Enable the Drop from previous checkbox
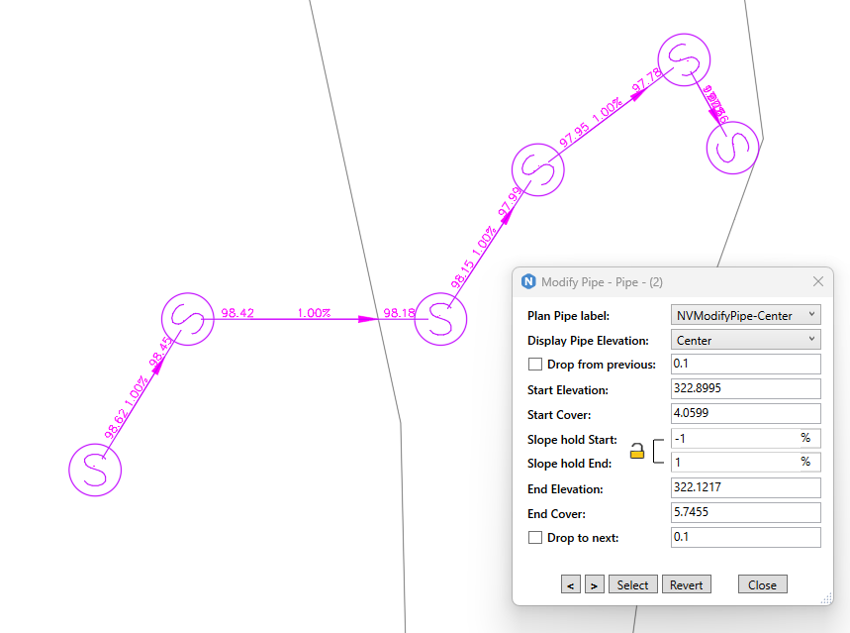The image size is (850, 633). (535, 364)
